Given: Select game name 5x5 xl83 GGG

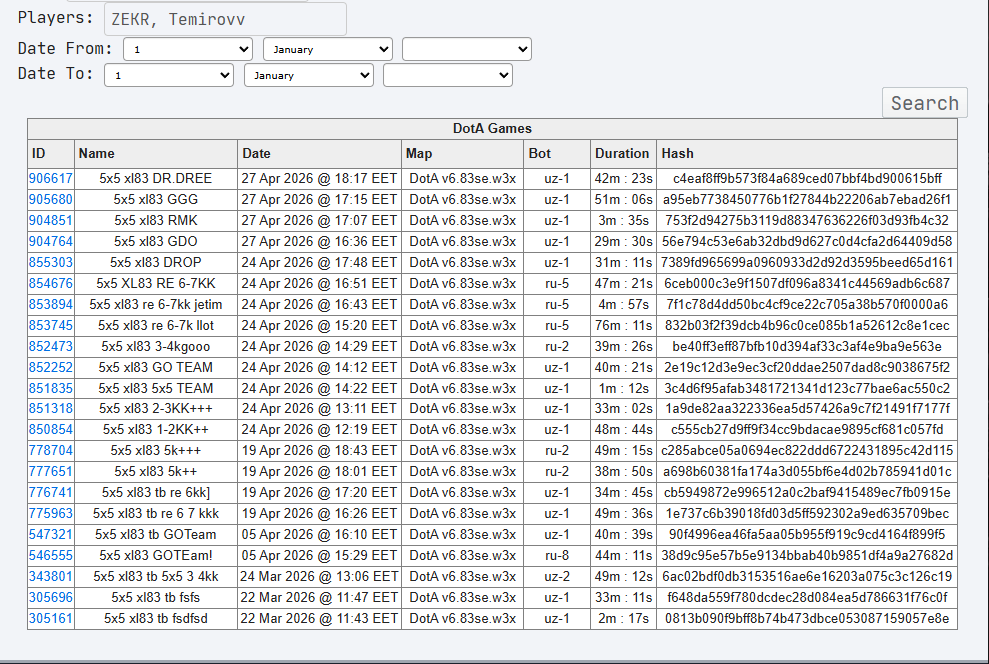Looking at the screenshot, I should [x=156, y=199].
